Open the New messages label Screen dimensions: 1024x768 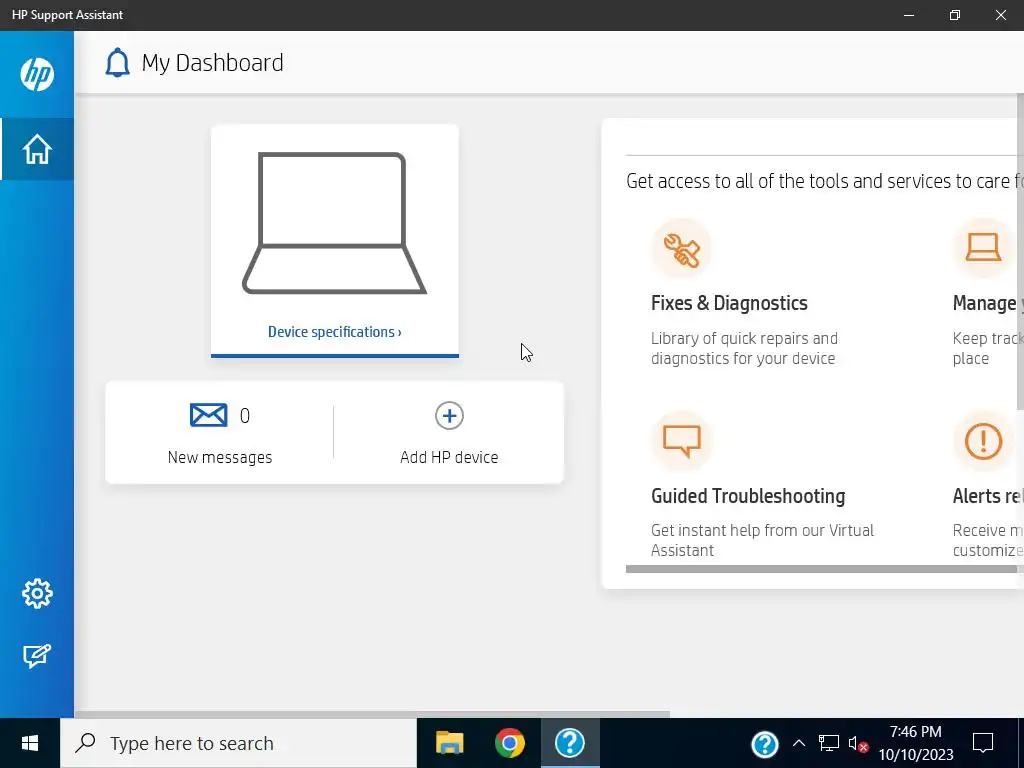tap(219, 457)
